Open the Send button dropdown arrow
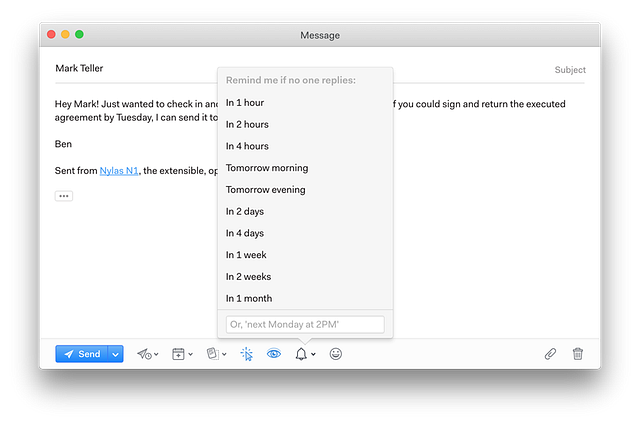Screen dimensions: 640x425 116,354
